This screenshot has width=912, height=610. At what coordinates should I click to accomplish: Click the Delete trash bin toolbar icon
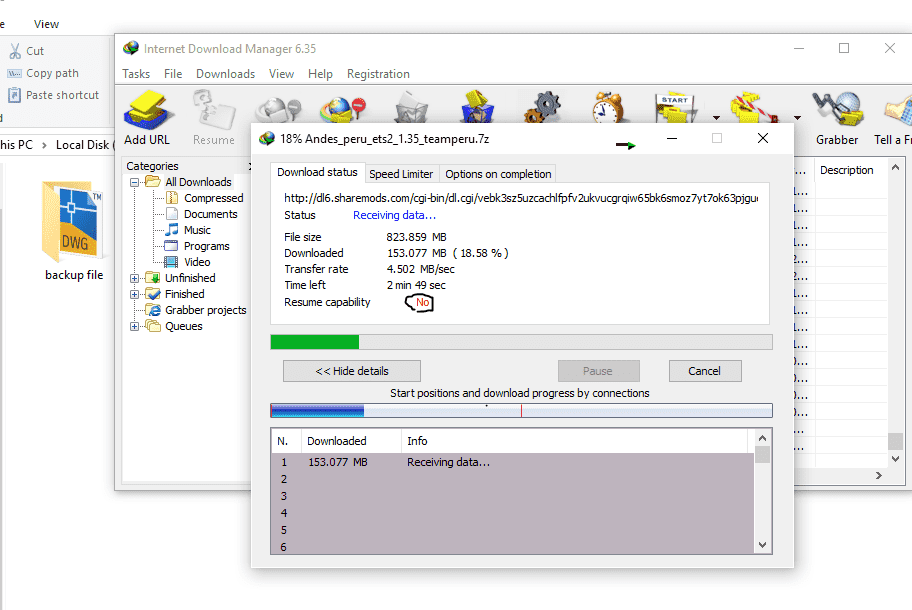[411, 108]
